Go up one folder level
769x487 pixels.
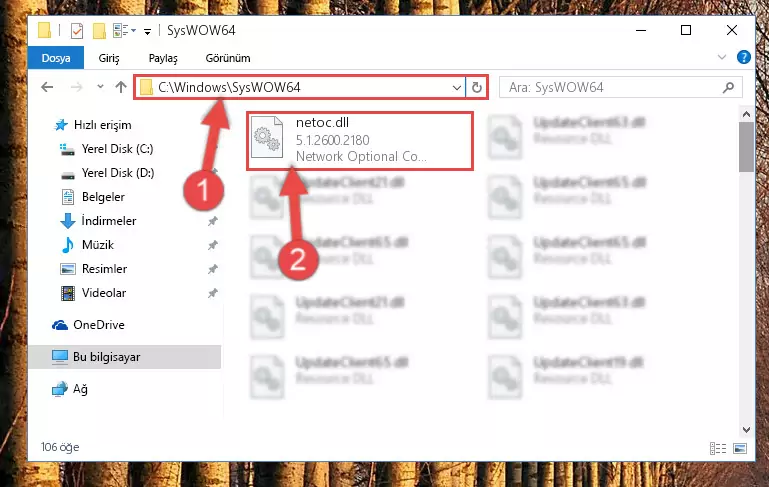tap(121, 87)
